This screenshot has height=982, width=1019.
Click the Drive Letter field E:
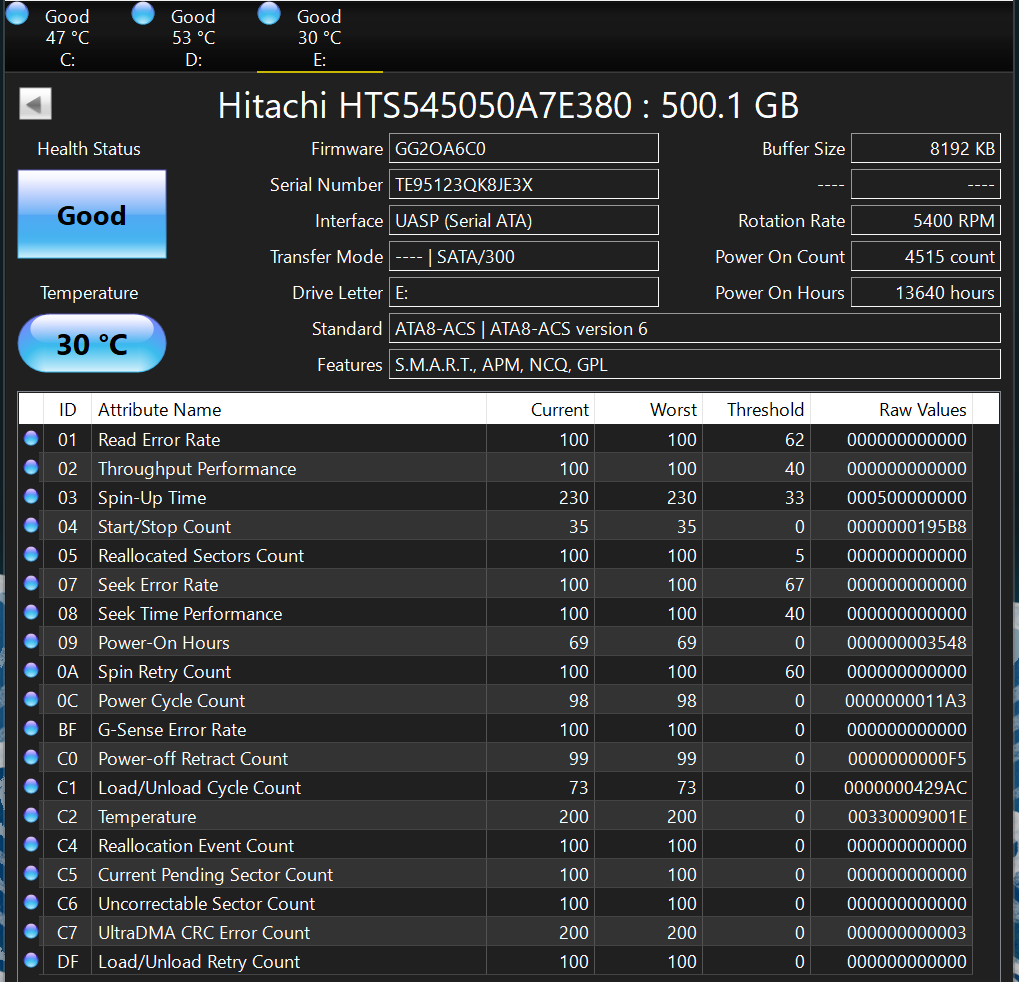point(523,292)
